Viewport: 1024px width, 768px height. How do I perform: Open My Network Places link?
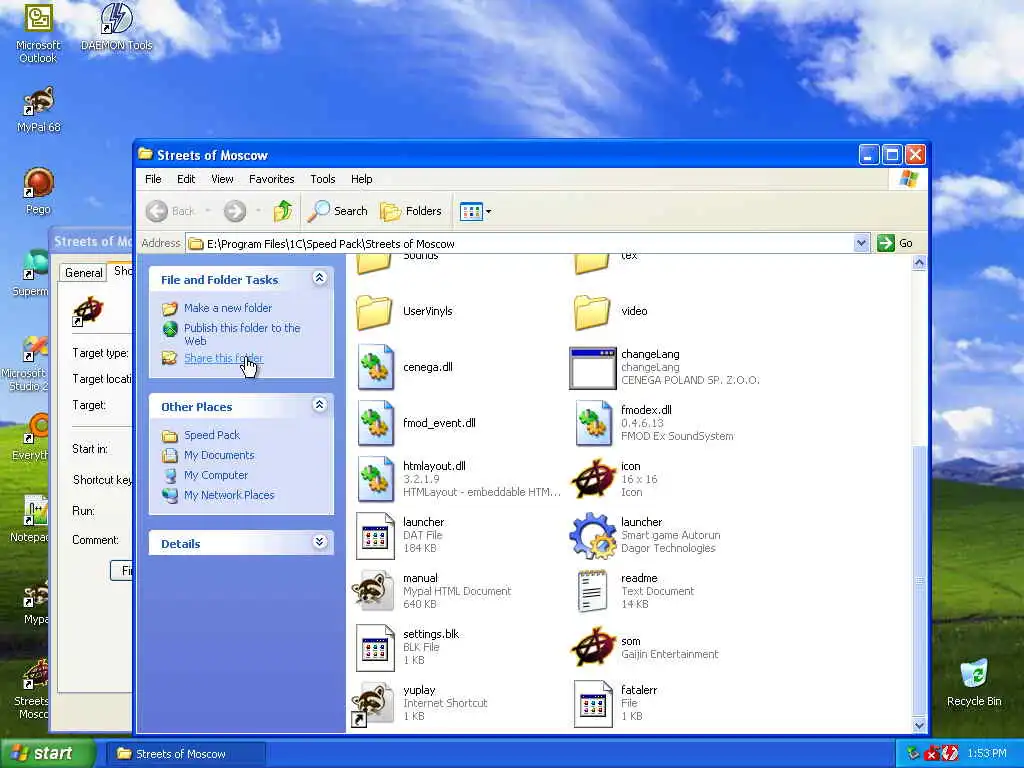point(229,495)
